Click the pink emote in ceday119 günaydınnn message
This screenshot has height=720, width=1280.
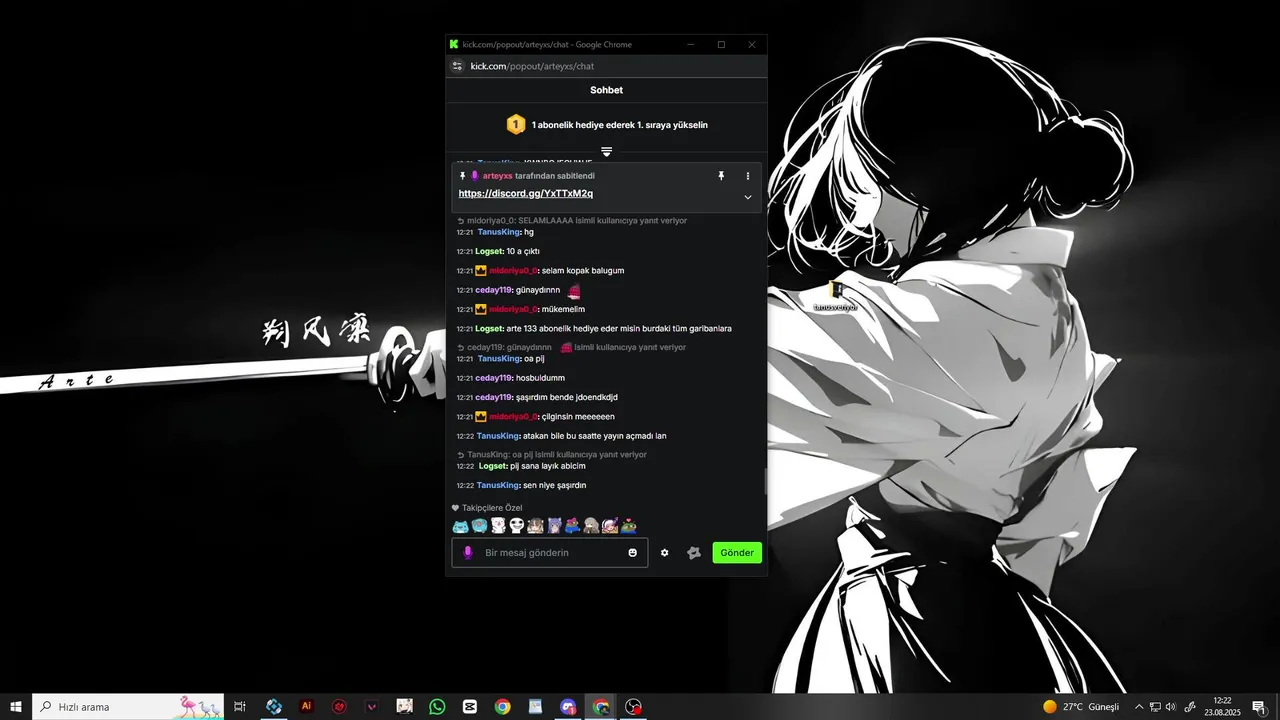[574, 290]
